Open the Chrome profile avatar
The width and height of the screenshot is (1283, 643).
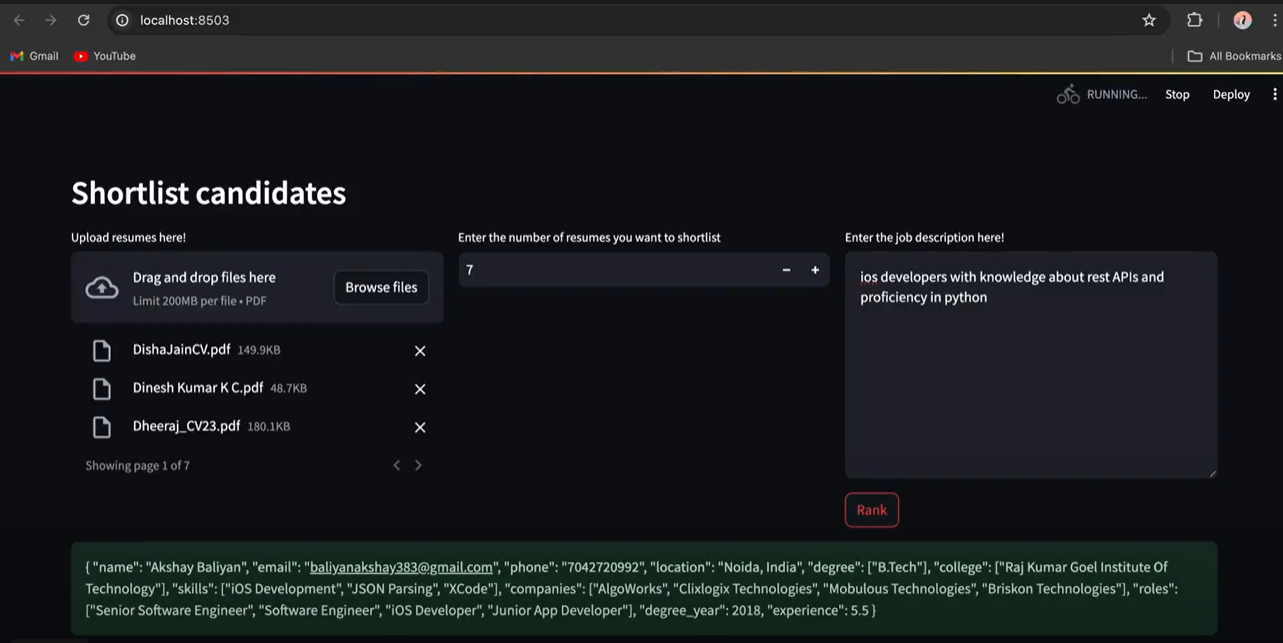[x=1243, y=20]
